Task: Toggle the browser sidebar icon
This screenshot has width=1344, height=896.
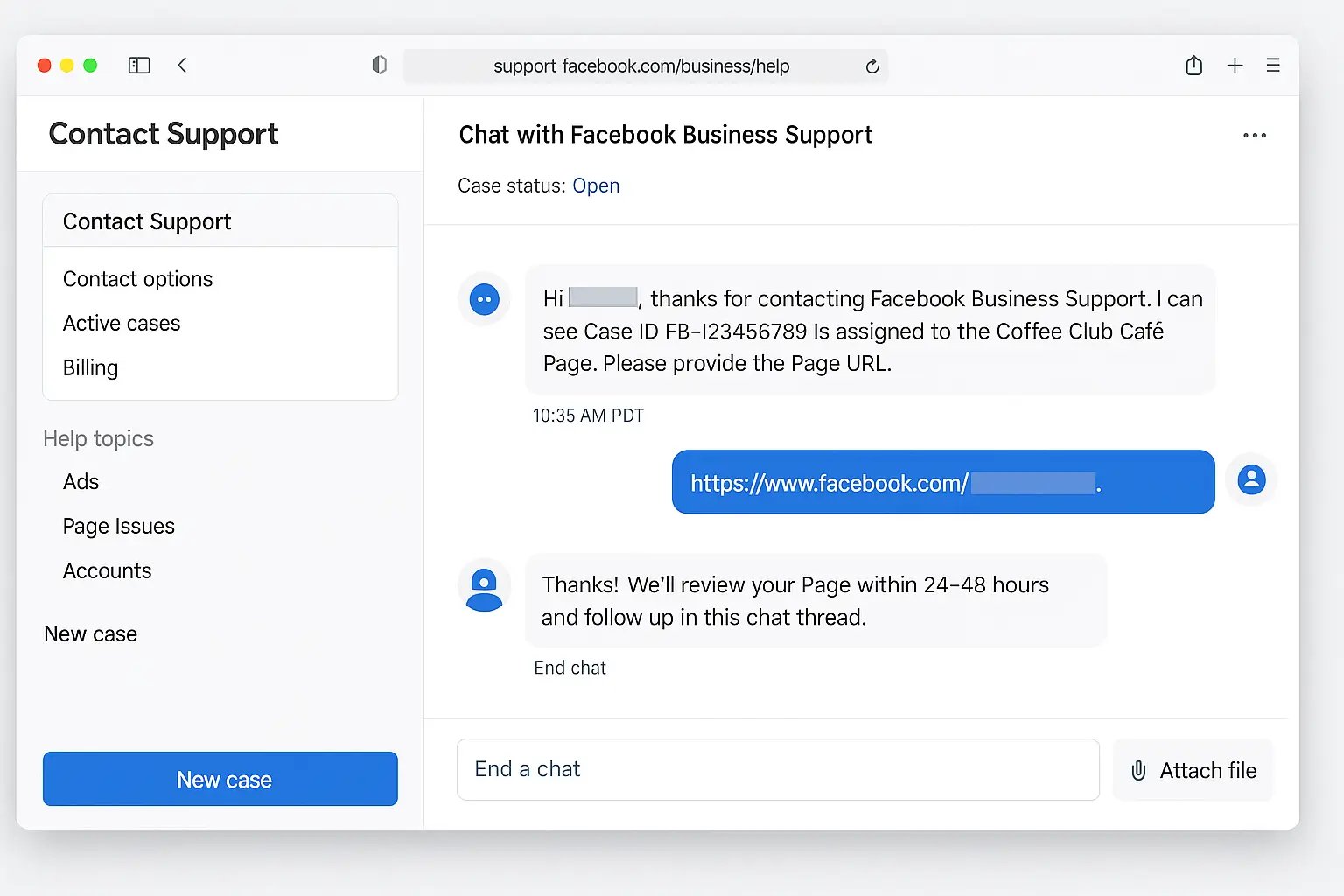Action: [139, 66]
